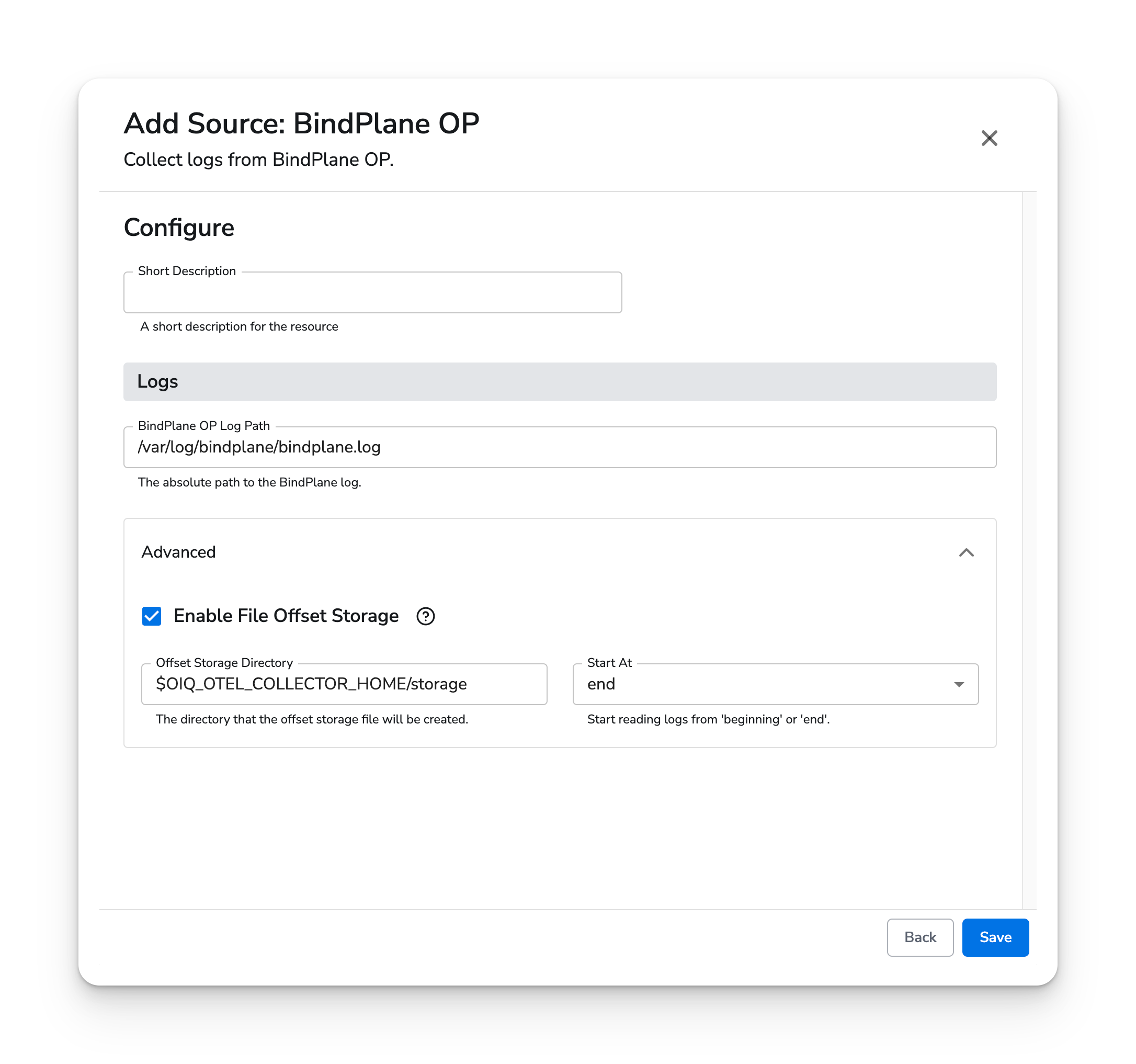Select the Logs section header
1136x1064 pixels.
(157, 381)
